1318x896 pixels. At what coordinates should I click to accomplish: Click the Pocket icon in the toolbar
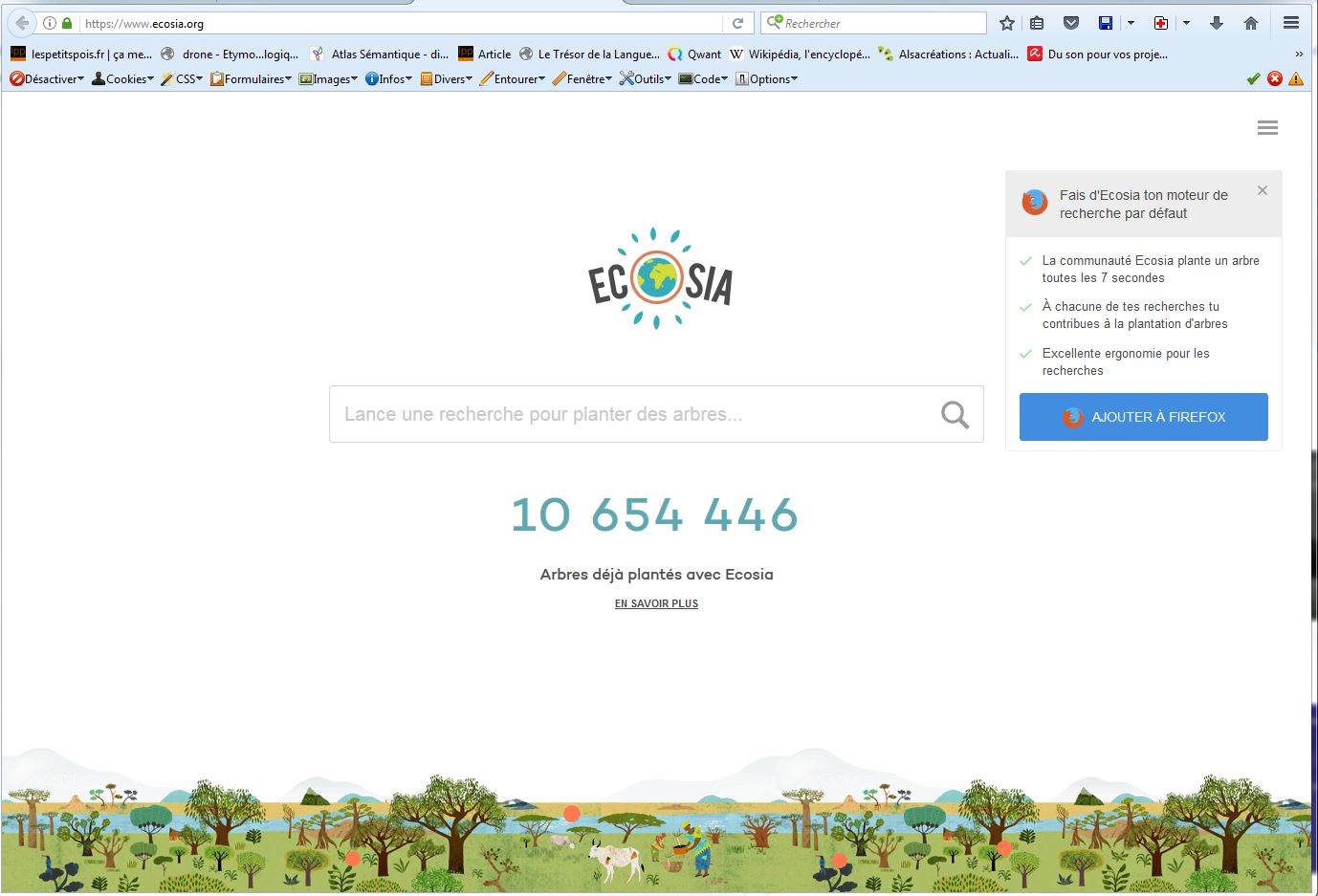coord(1071,24)
